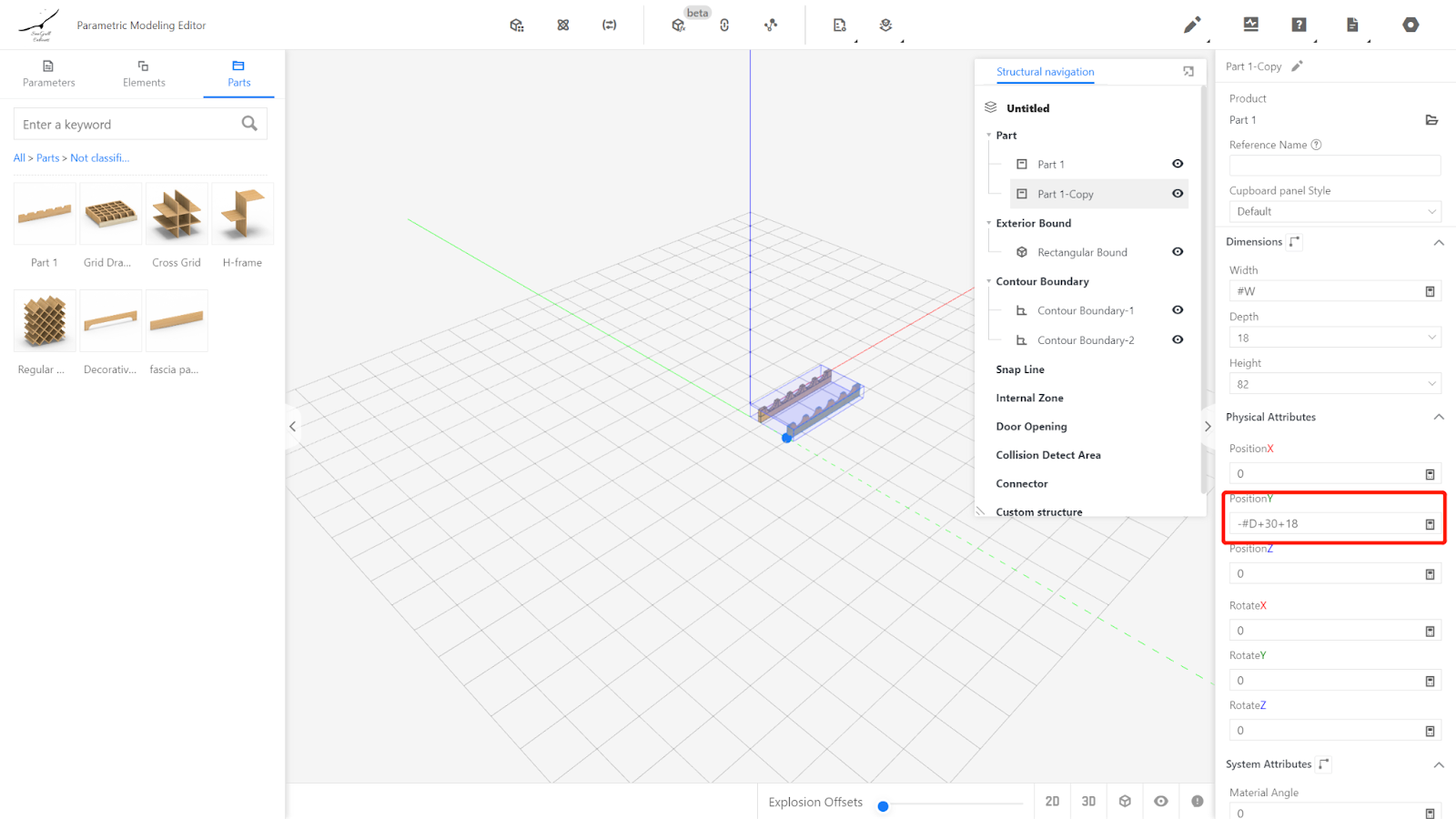This screenshot has width=1456, height=819.
Task: Switch to 2D view mode
Action: [1052, 801]
